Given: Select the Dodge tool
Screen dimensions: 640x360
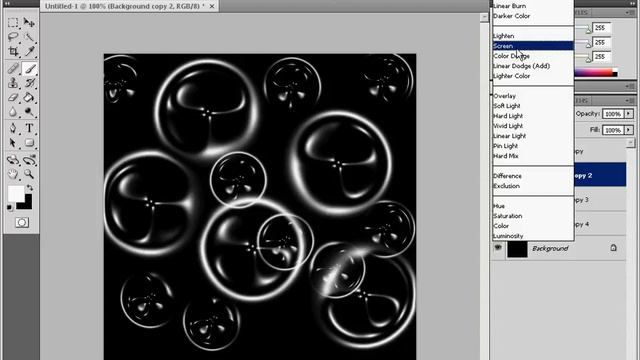Looking at the screenshot, I should click(x=29, y=111).
